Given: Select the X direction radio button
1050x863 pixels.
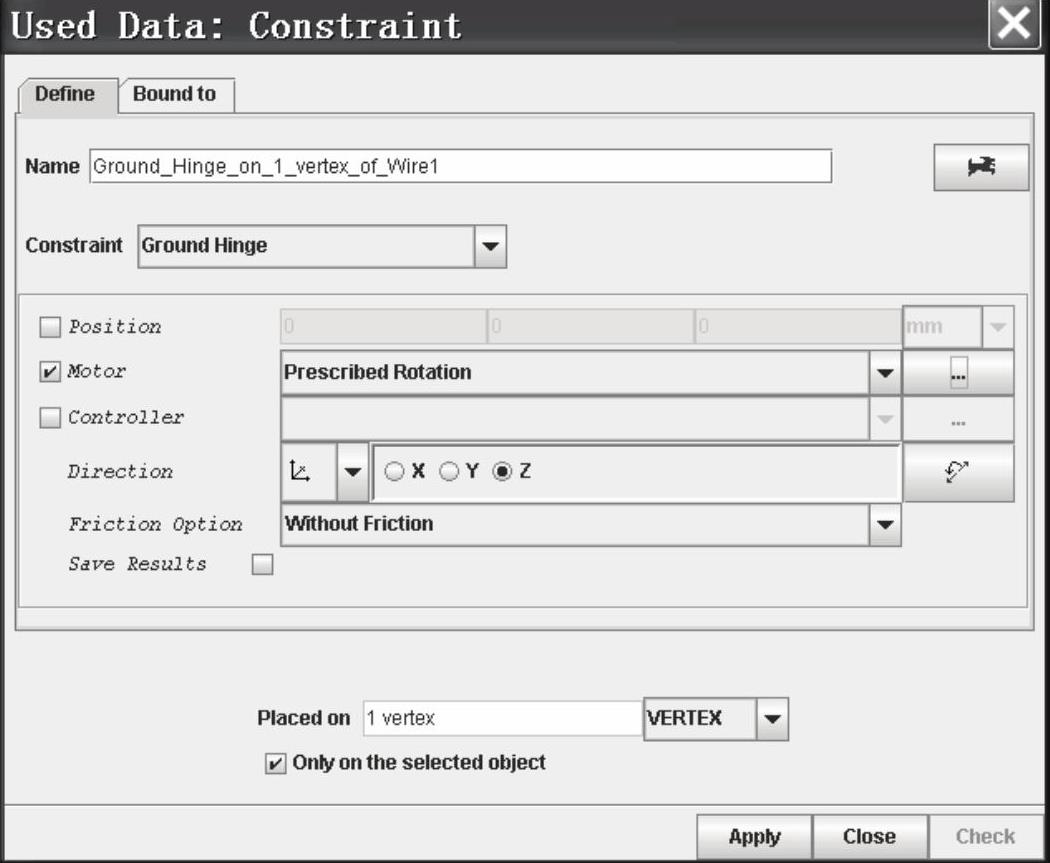Looking at the screenshot, I should (395, 472).
